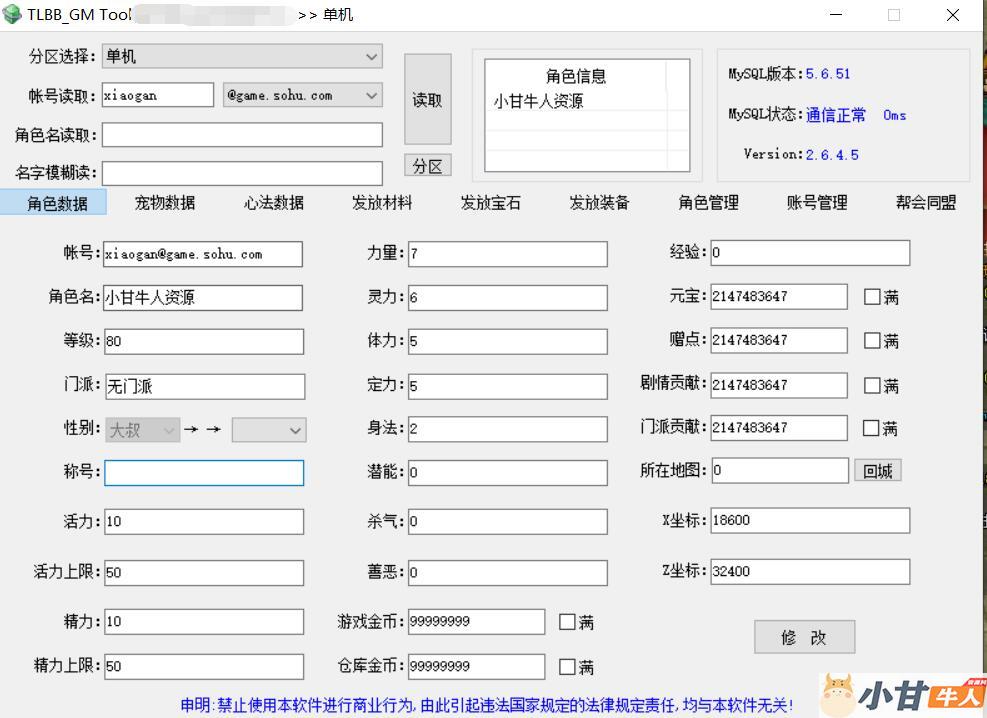987x718 pixels.
Task: Open the 发放装备 tab
Action: (x=599, y=203)
